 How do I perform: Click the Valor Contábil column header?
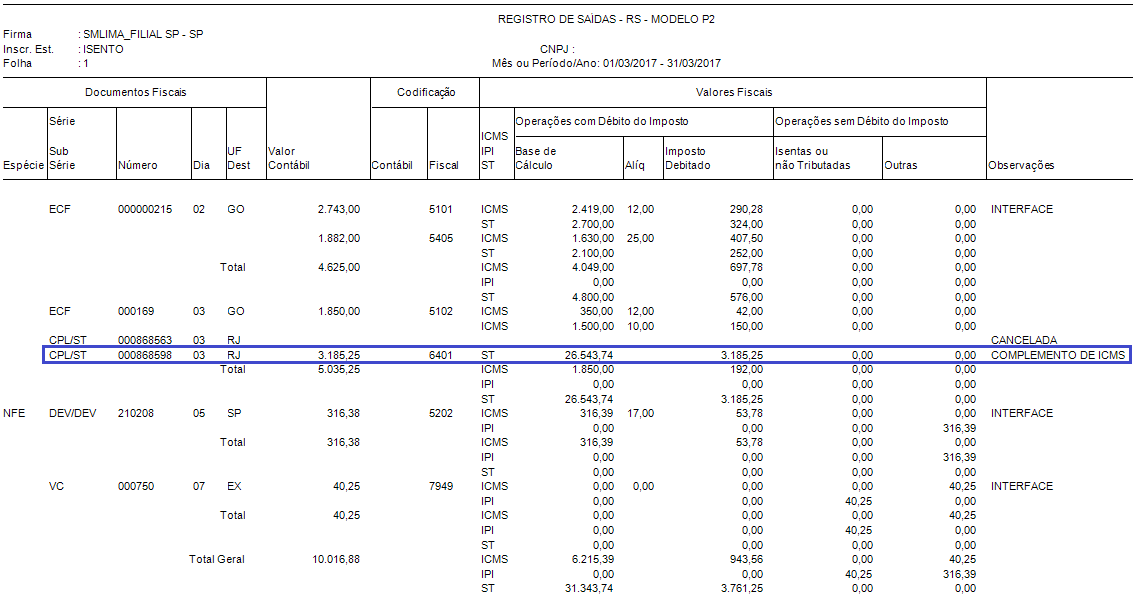[288, 158]
